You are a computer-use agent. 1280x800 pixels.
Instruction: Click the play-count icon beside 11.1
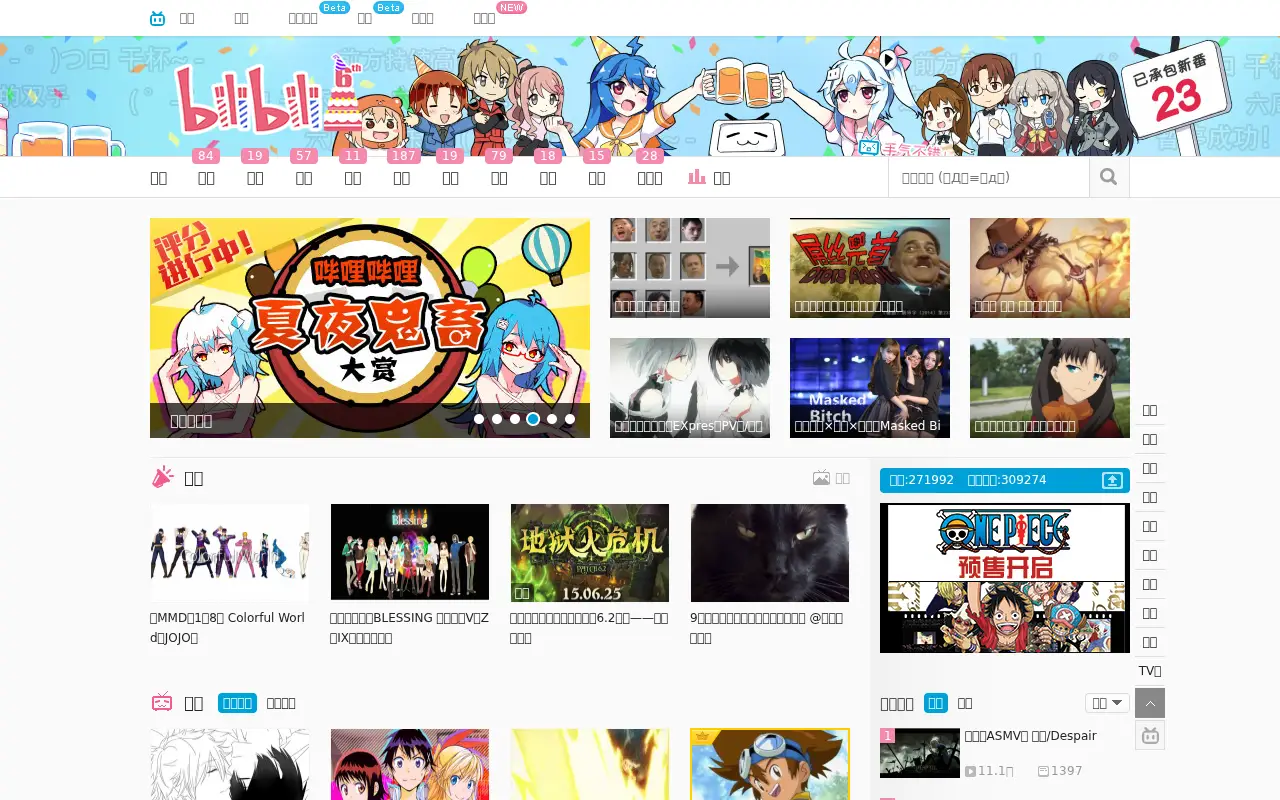pyautogui.click(x=970, y=771)
